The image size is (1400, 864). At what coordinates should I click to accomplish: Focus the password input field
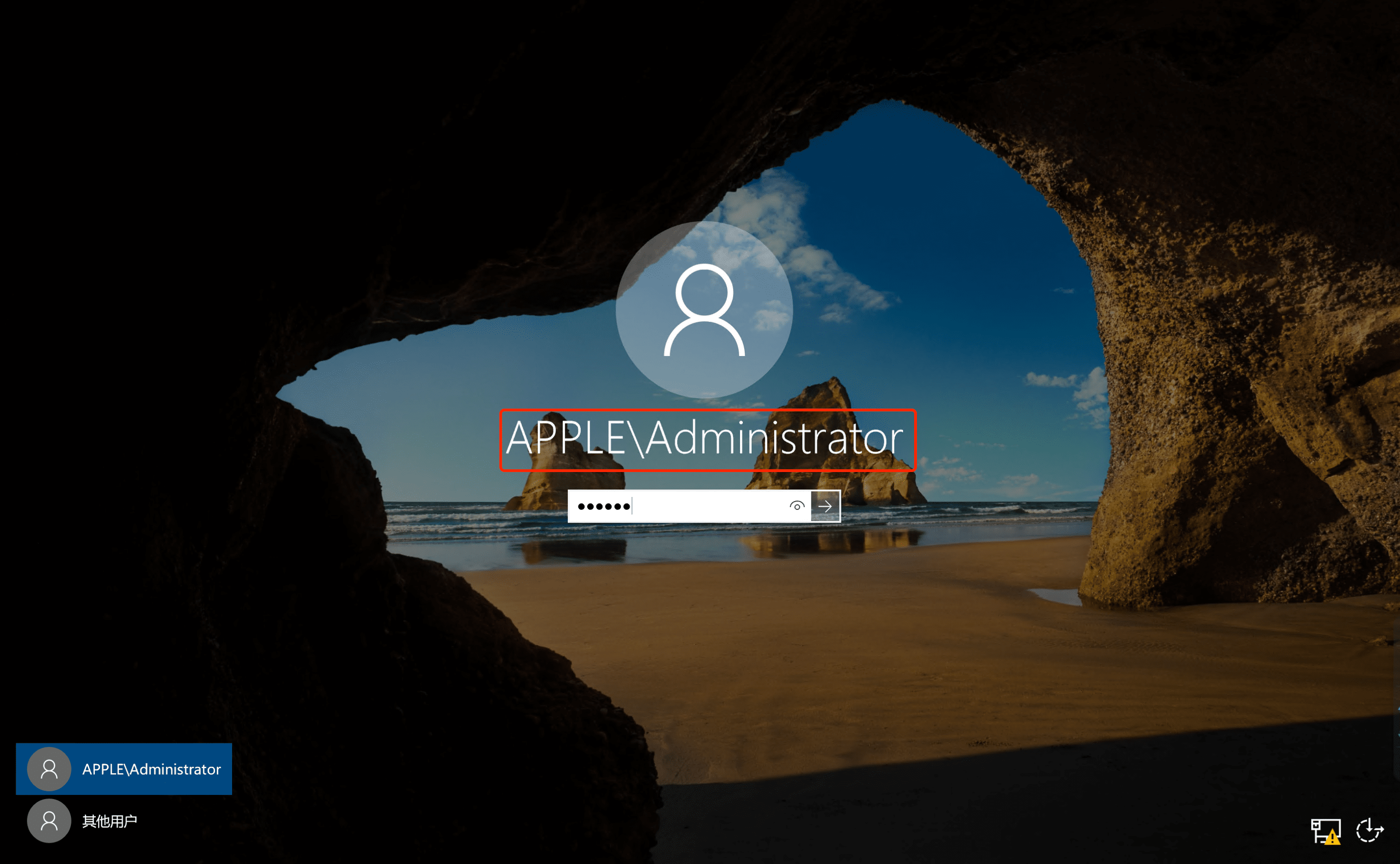[686, 506]
